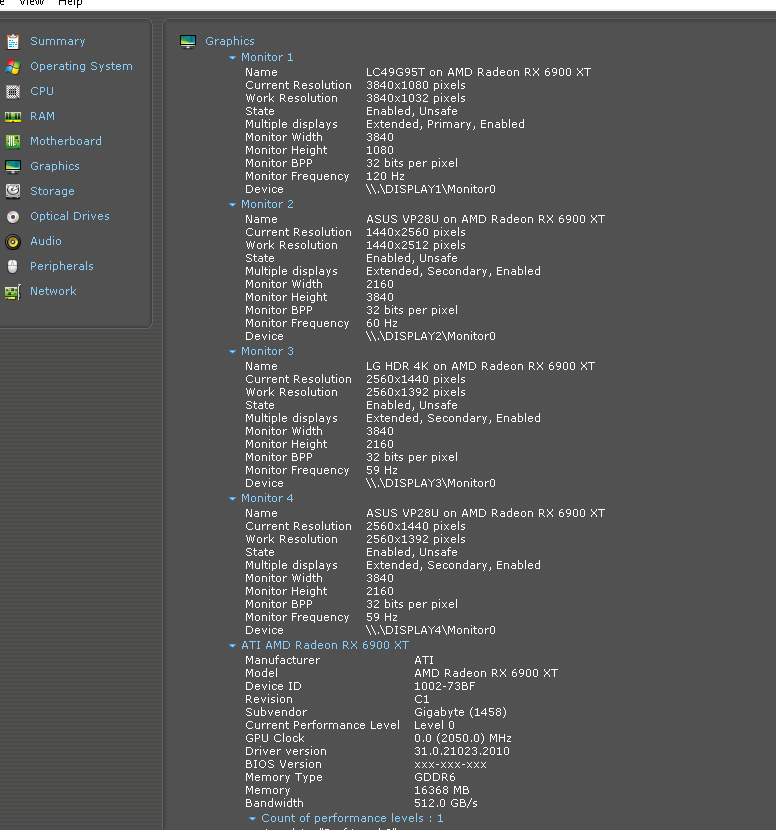The height and width of the screenshot is (830, 776).
Task: Go to the CPU section
Action: point(42,91)
